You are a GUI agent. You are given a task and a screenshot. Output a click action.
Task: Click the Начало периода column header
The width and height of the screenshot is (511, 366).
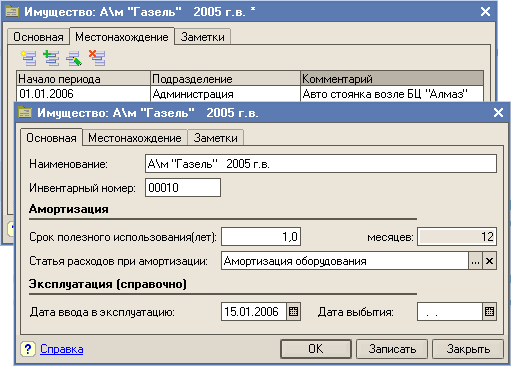(x=83, y=79)
